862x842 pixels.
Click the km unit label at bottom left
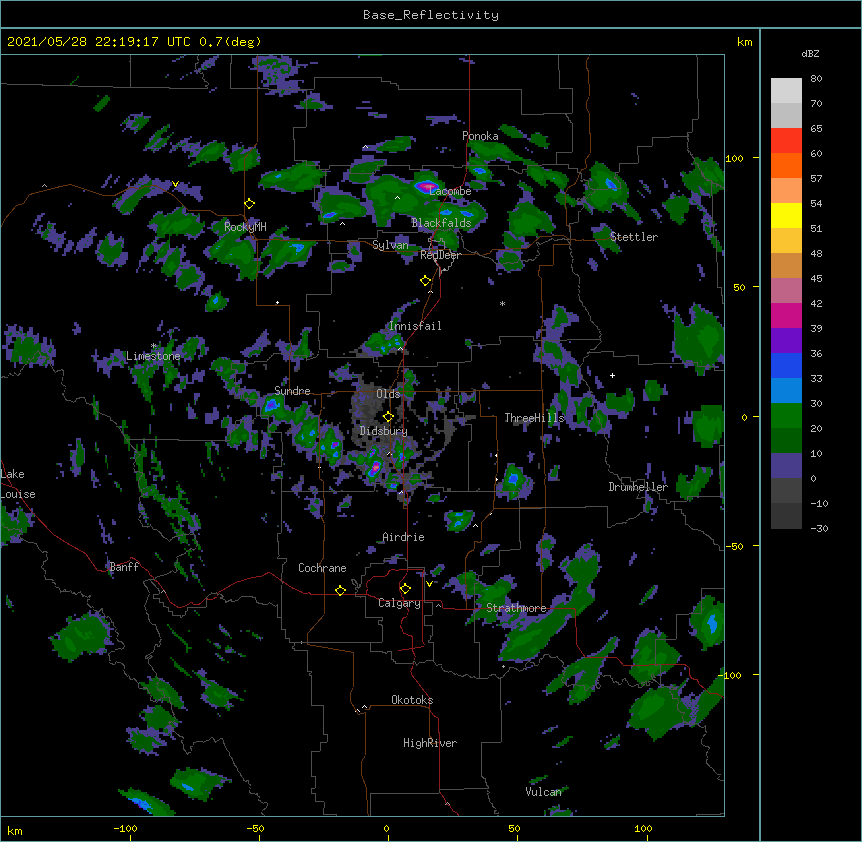[14, 830]
